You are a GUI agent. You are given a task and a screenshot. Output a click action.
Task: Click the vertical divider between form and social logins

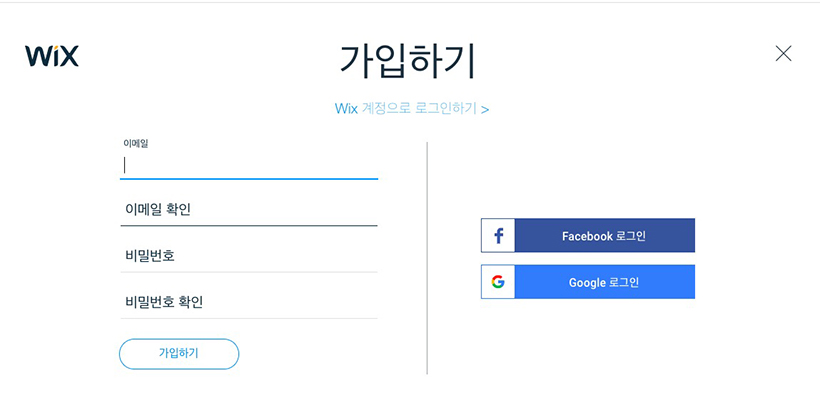[427, 258]
